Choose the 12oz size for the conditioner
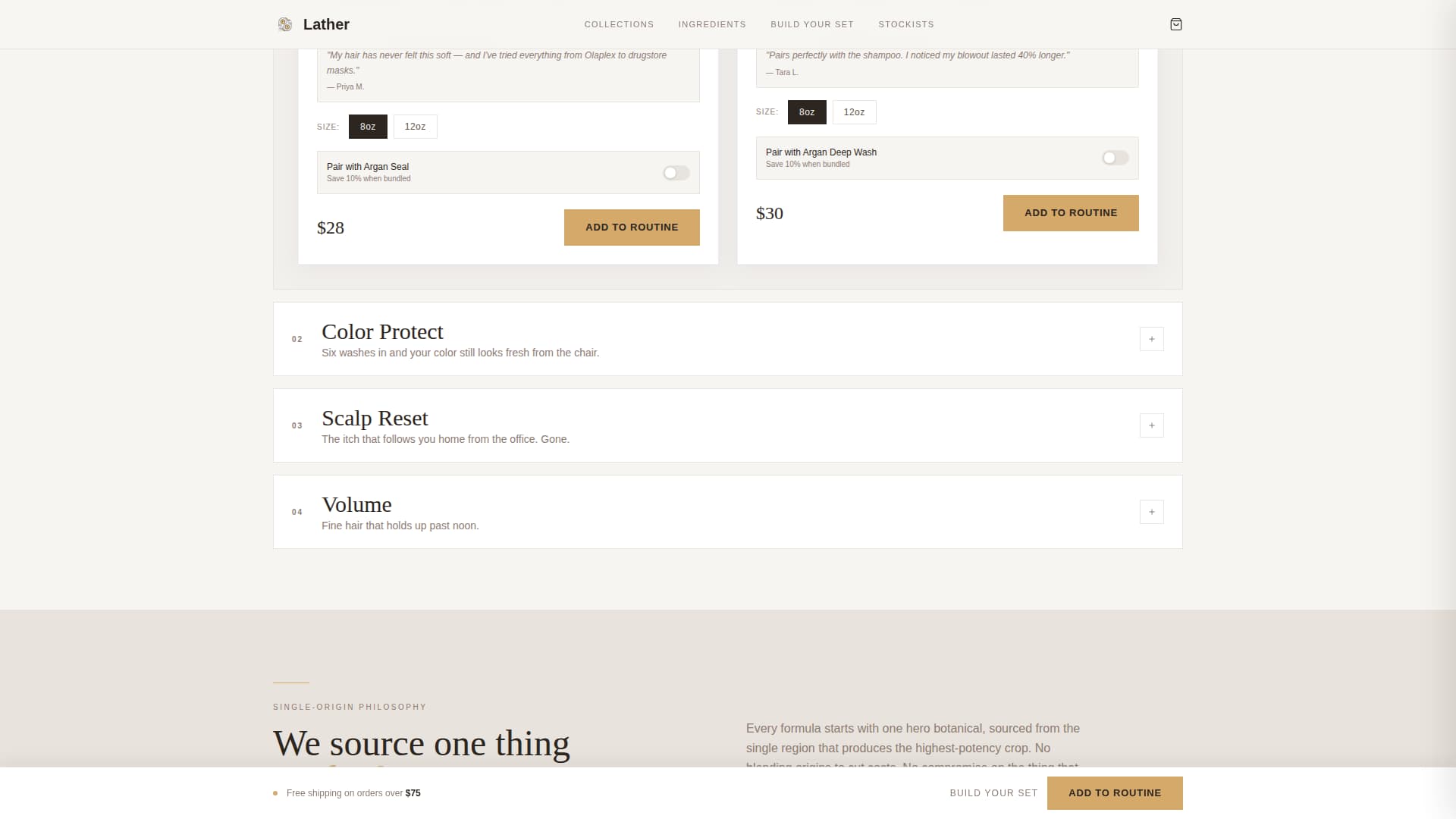 pos(854,112)
